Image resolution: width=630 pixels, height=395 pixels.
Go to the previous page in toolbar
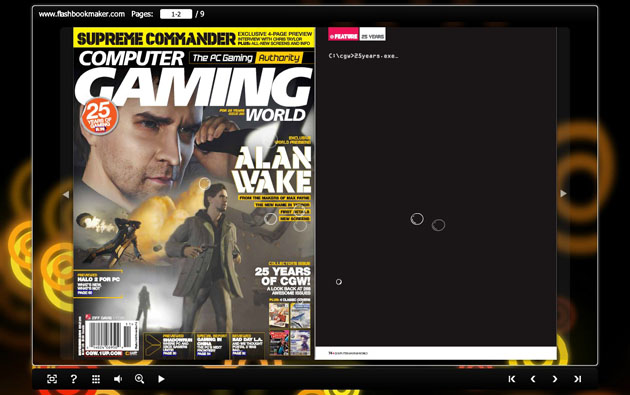(x=533, y=379)
